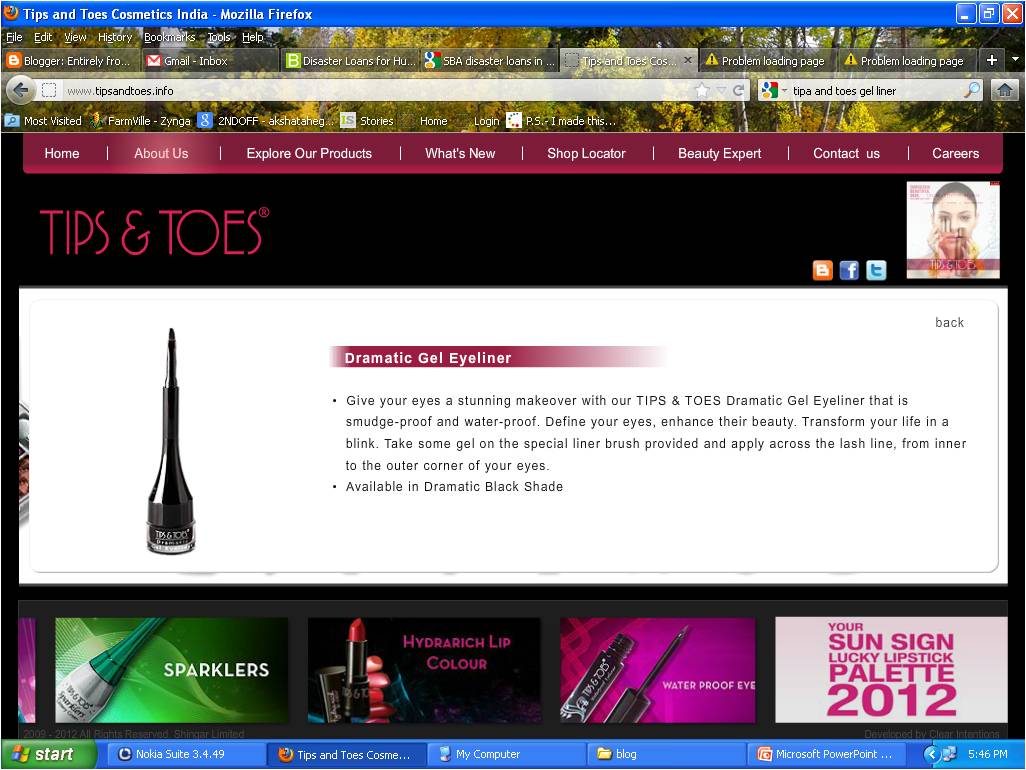Open the Google search engine selector
Viewport: 1026px width, 770px height.
coord(774,90)
